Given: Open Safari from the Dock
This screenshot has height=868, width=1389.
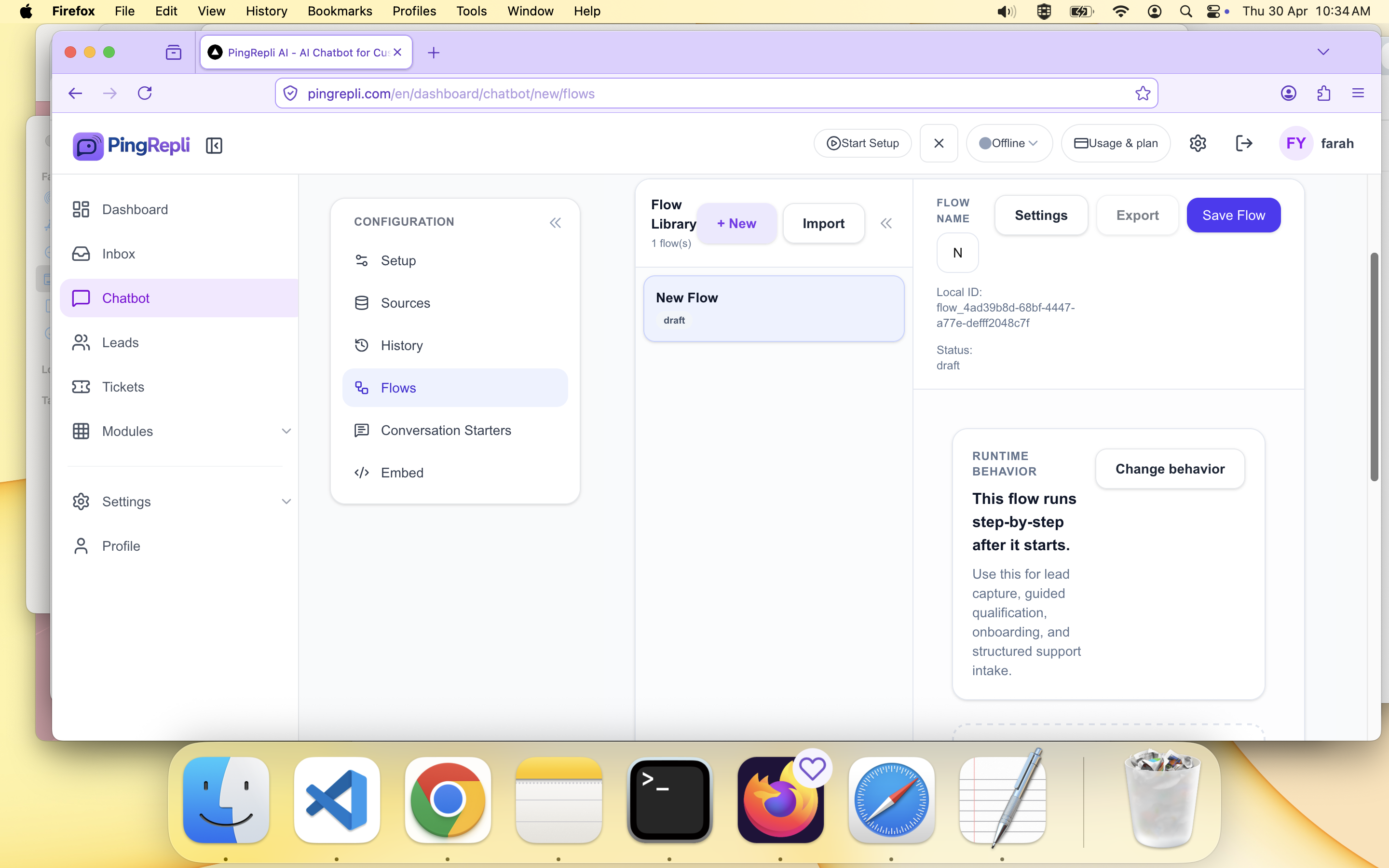Looking at the screenshot, I should [891, 800].
